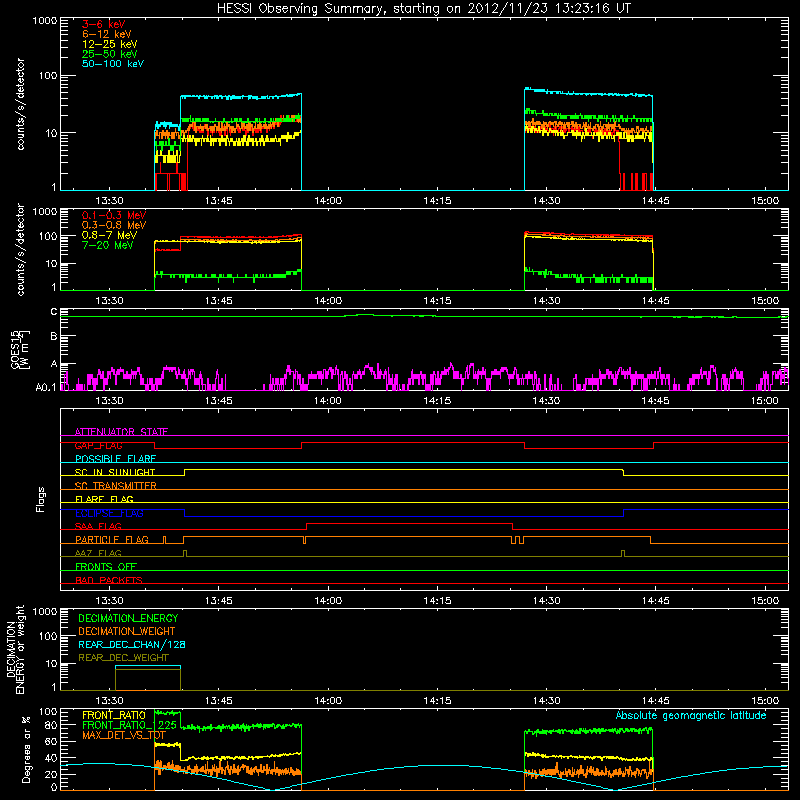Select the 6-12 keV legend label
Image resolution: width=800 pixels, height=800 pixels.
click(107, 34)
